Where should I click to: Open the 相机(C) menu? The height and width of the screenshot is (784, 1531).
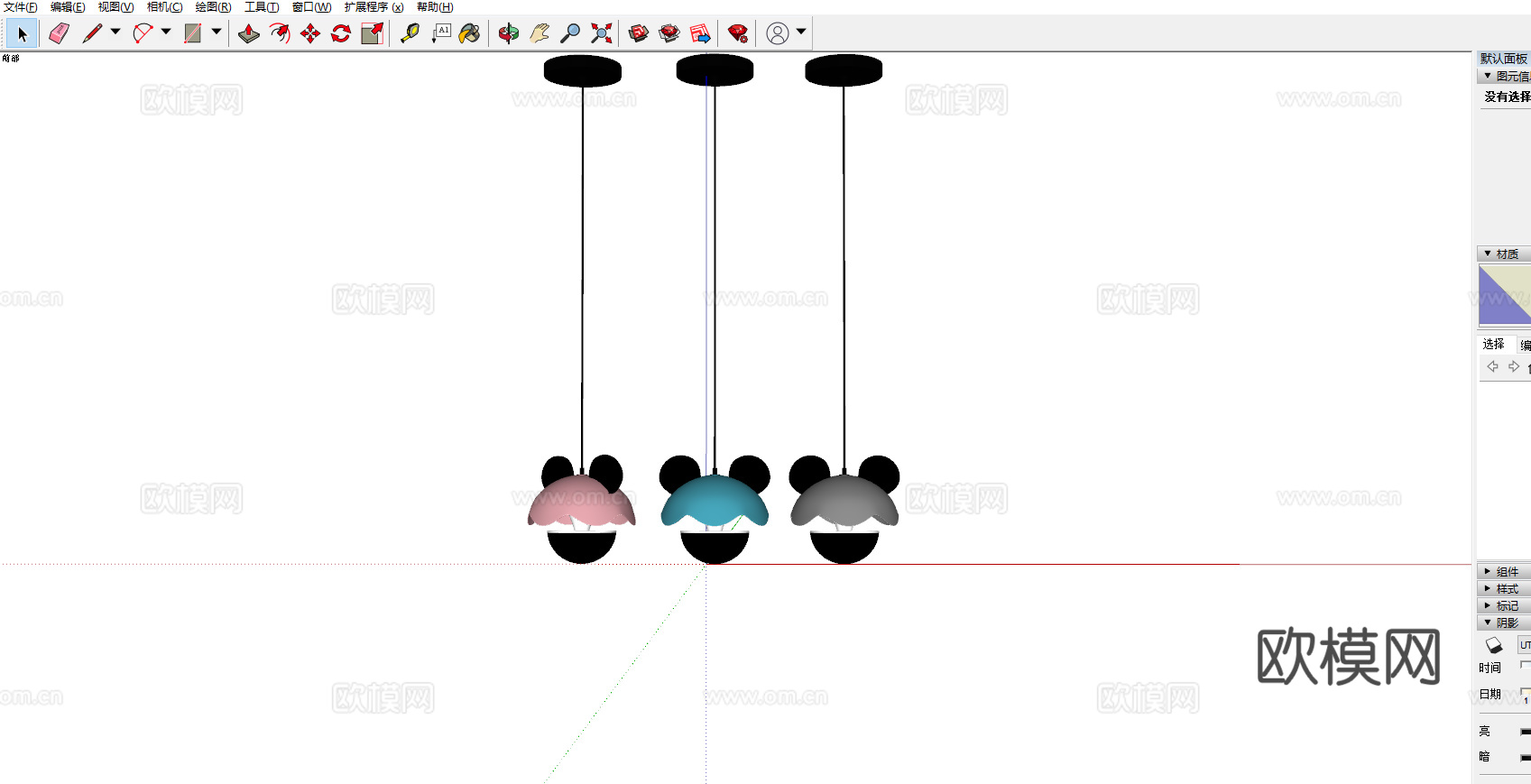tap(164, 7)
